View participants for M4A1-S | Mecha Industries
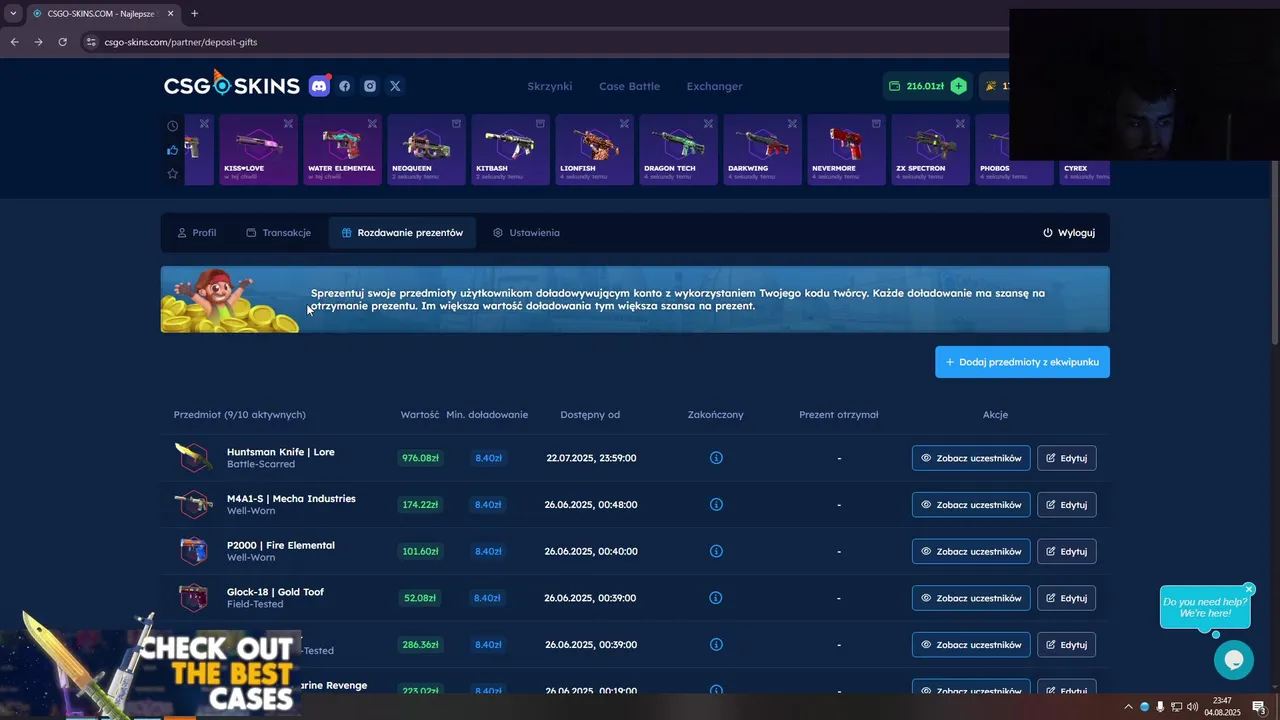Screen dimensions: 1280x720 (x=971, y=505)
